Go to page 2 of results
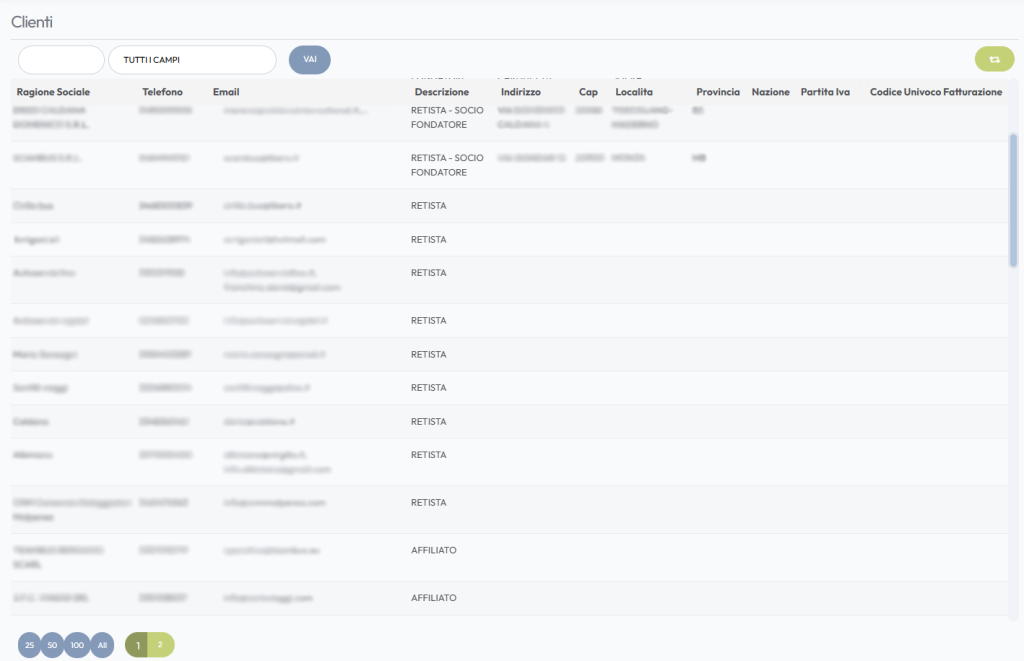 pyautogui.click(x=161, y=645)
